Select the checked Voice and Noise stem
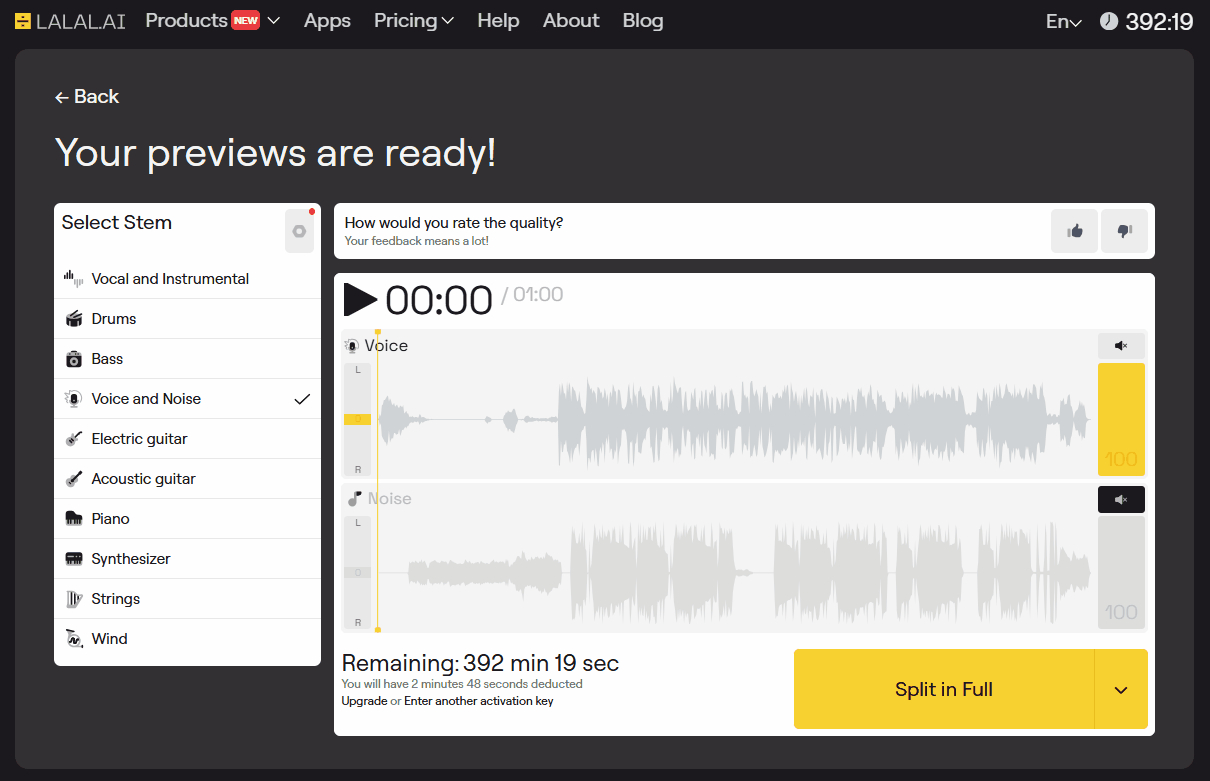 187,399
